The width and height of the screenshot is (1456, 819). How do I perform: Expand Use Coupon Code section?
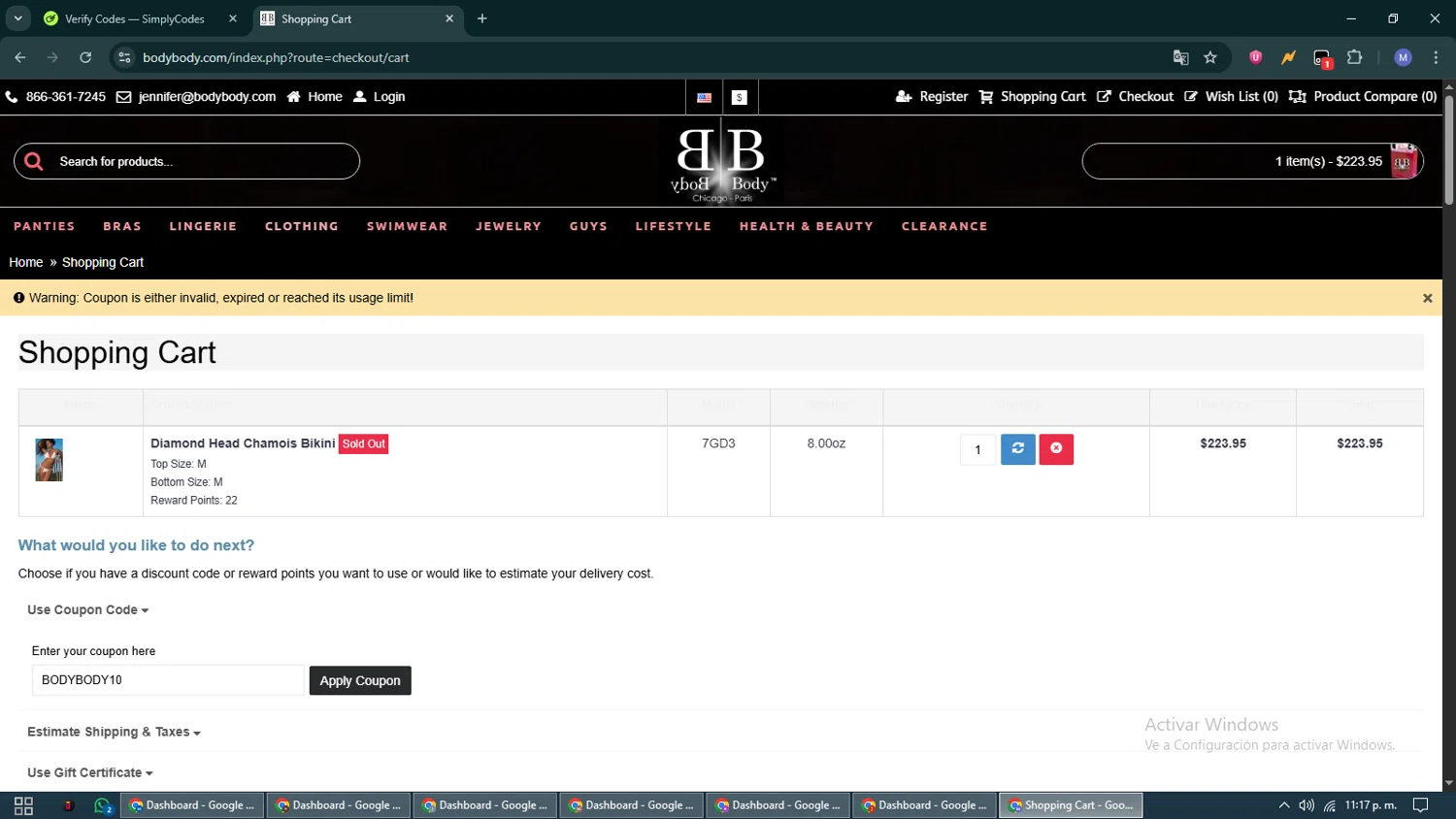coord(87,609)
